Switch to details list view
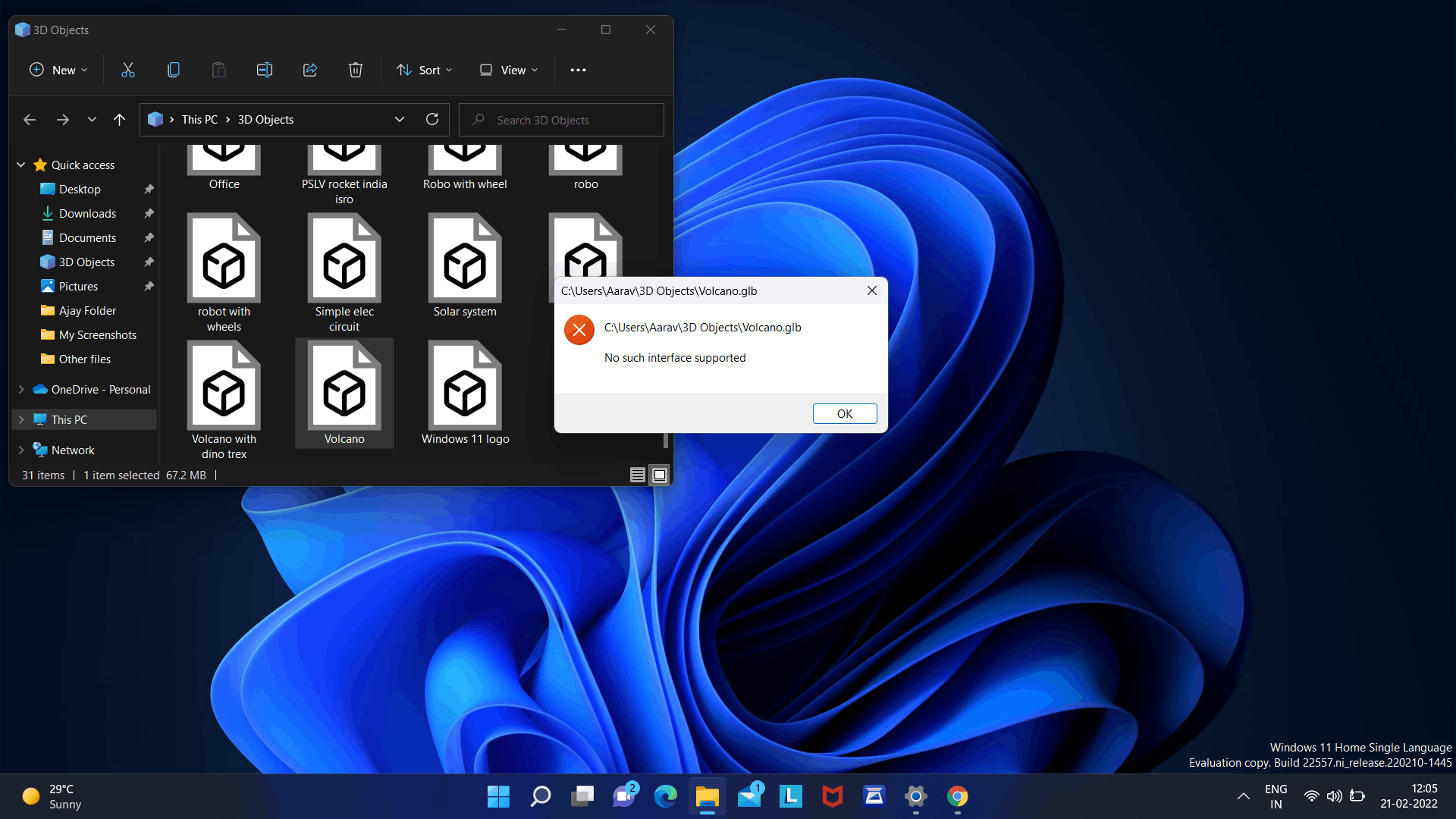This screenshot has height=819, width=1456. click(x=638, y=475)
